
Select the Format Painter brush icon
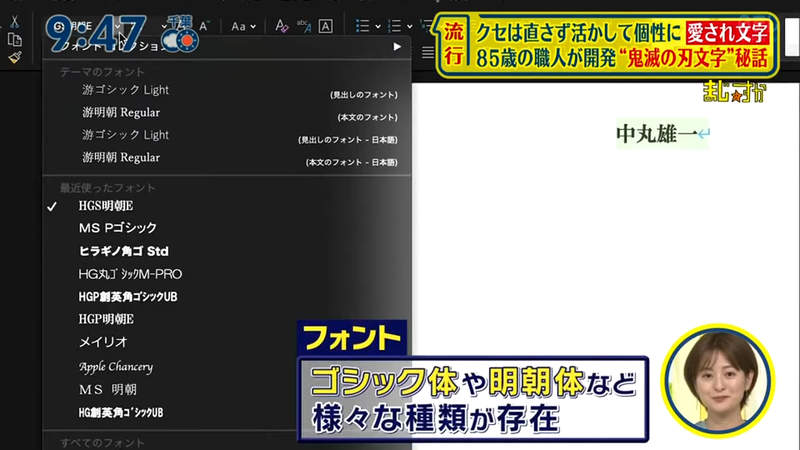(15, 56)
